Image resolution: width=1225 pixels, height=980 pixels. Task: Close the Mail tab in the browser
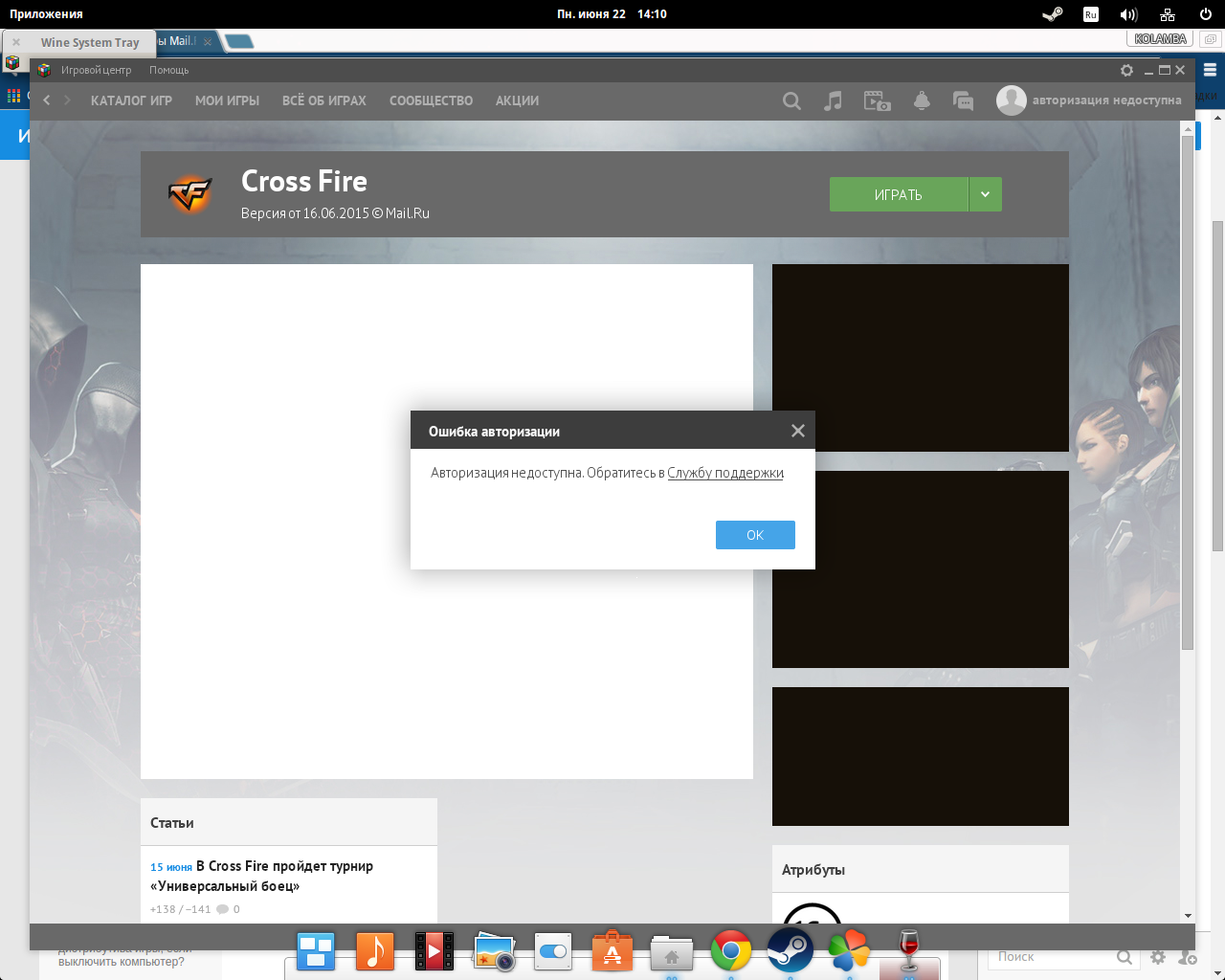pos(208,42)
